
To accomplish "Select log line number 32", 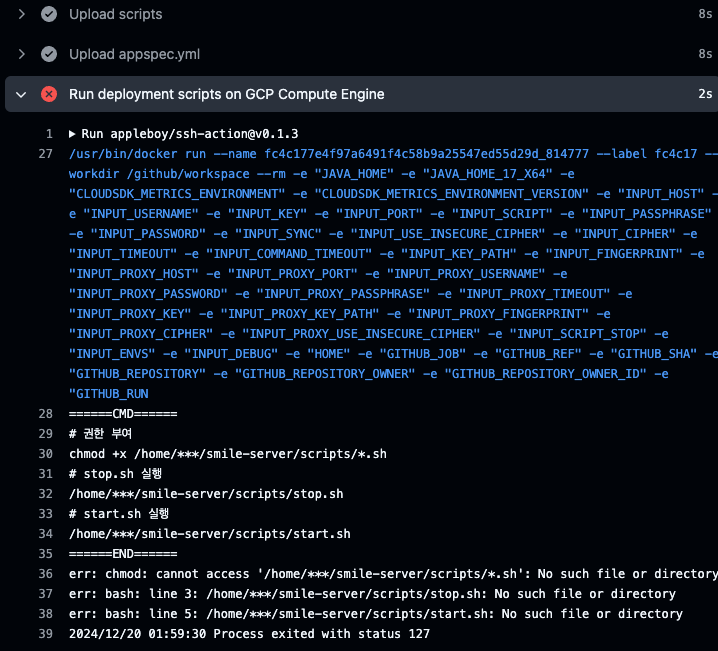I will 46,494.
